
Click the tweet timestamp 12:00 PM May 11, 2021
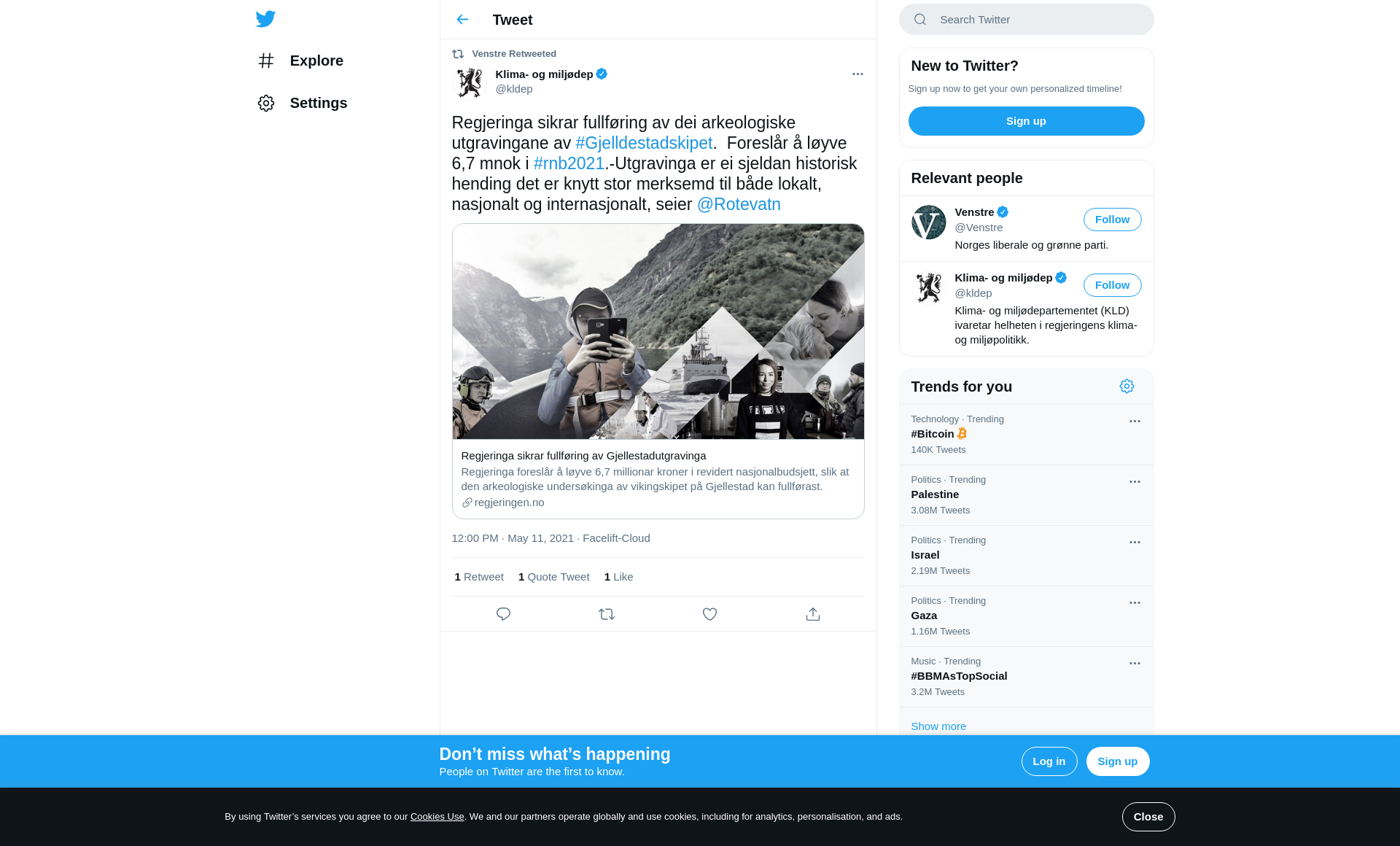coord(513,538)
